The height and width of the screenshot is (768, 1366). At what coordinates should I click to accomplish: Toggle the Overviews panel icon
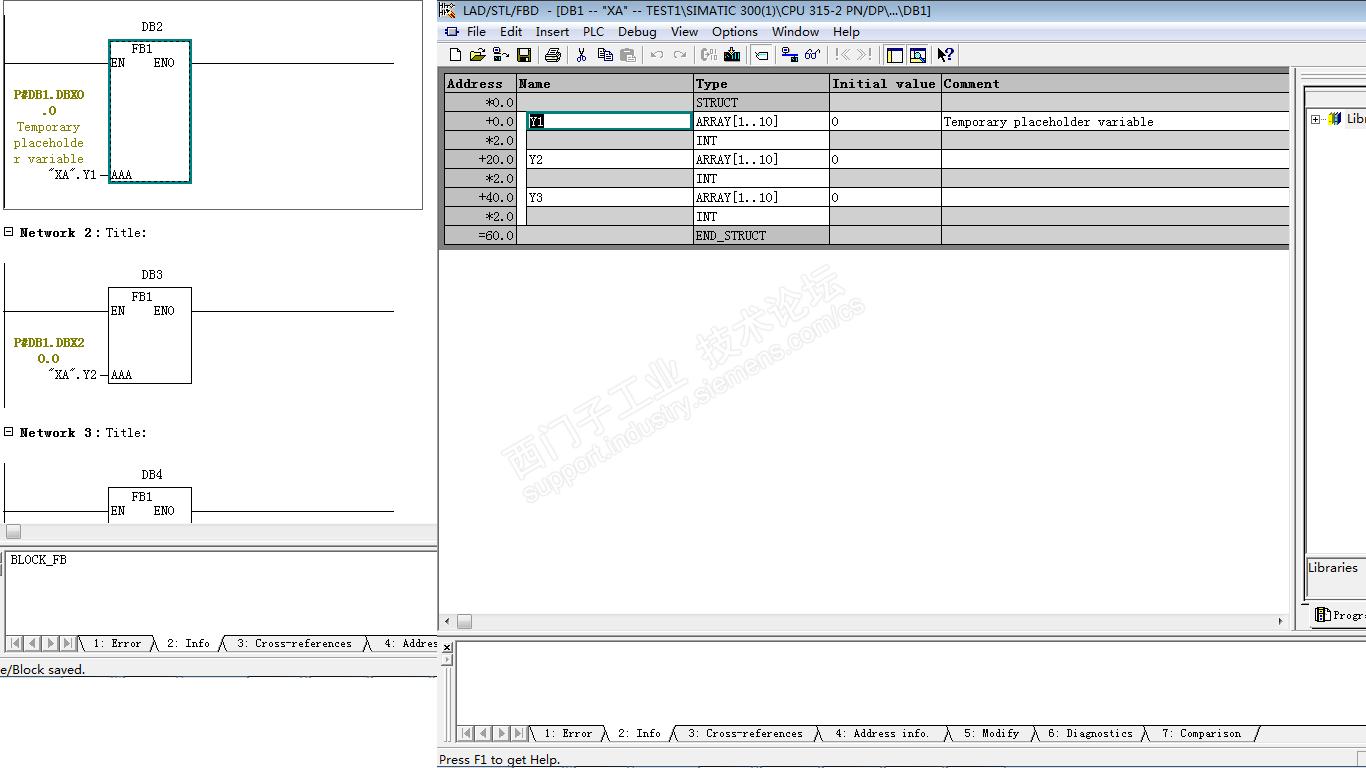coord(895,55)
